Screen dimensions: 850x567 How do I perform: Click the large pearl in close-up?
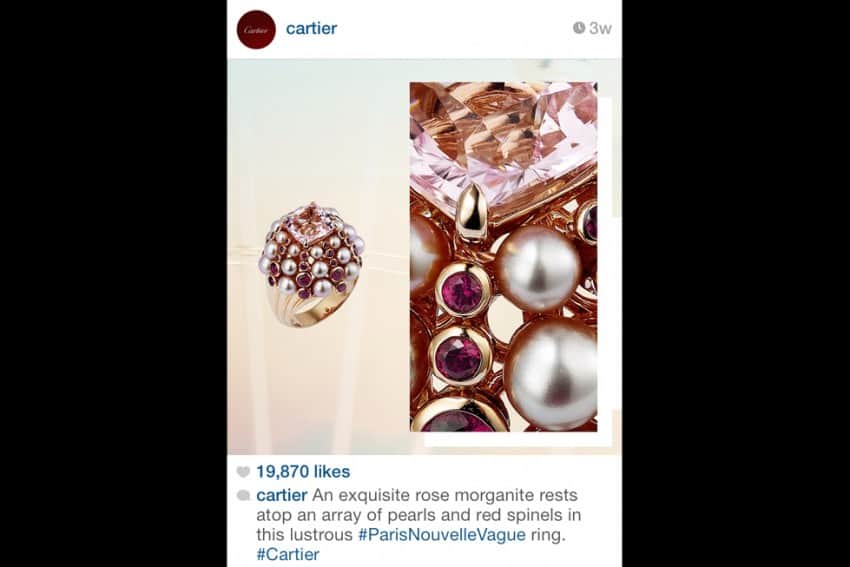coord(538,268)
